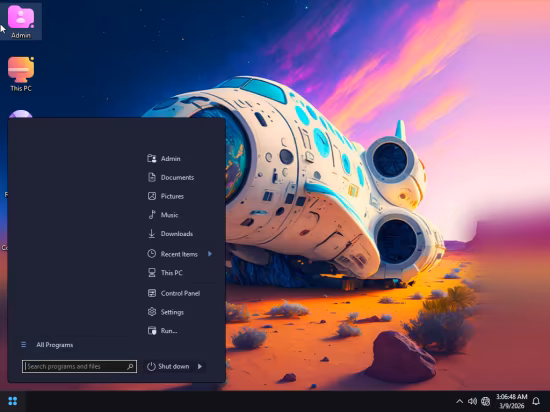Click the Shut down button label
Screen dimensions: 550x412
(x=174, y=366)
